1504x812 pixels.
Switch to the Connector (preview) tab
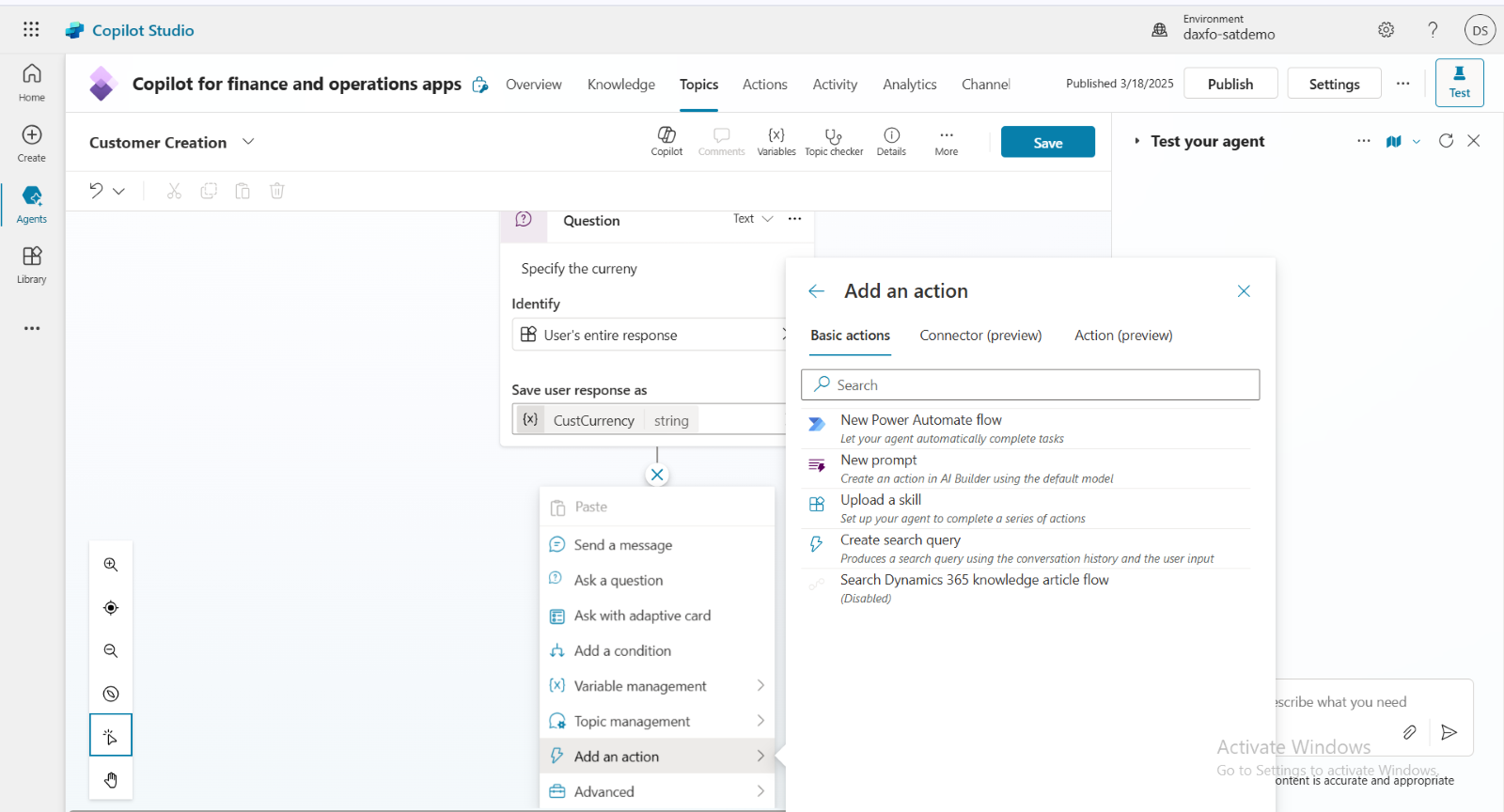980,336
